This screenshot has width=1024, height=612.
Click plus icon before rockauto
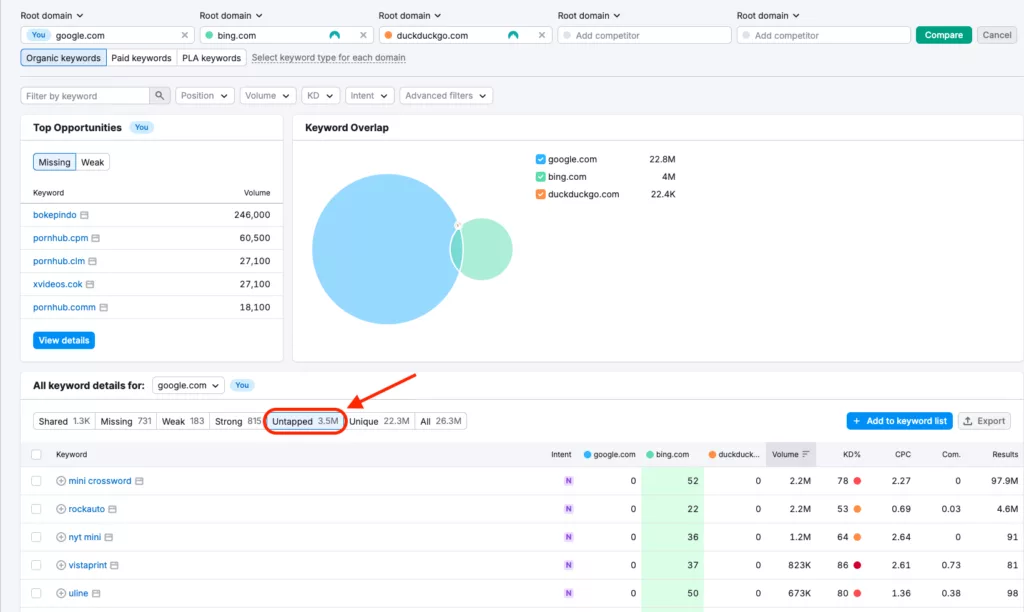point(61,509)
